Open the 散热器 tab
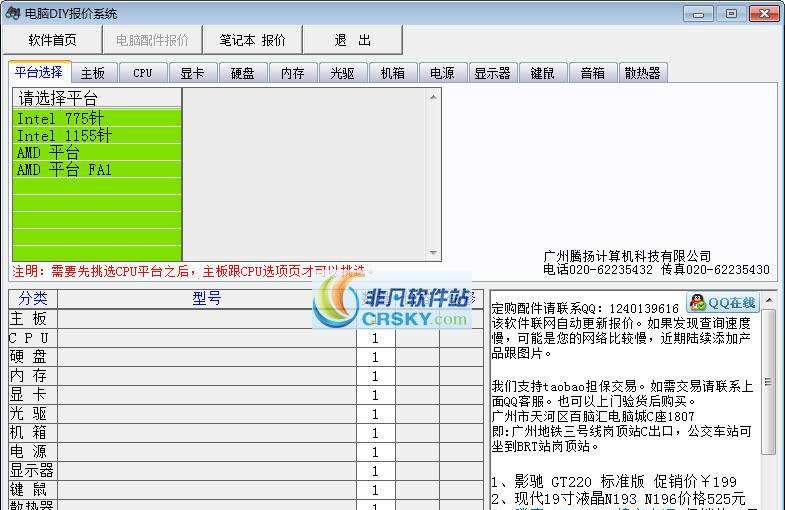Image resolution: width=785 pixels, height=510 pixels. click(643, 73)
